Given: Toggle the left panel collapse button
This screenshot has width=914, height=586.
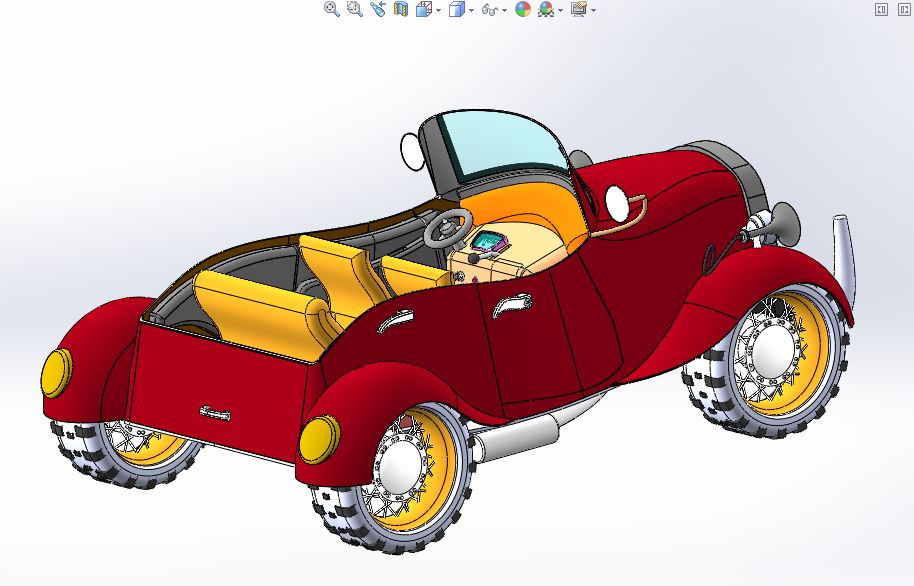Looking at the screenshot, I should (881, 9).
